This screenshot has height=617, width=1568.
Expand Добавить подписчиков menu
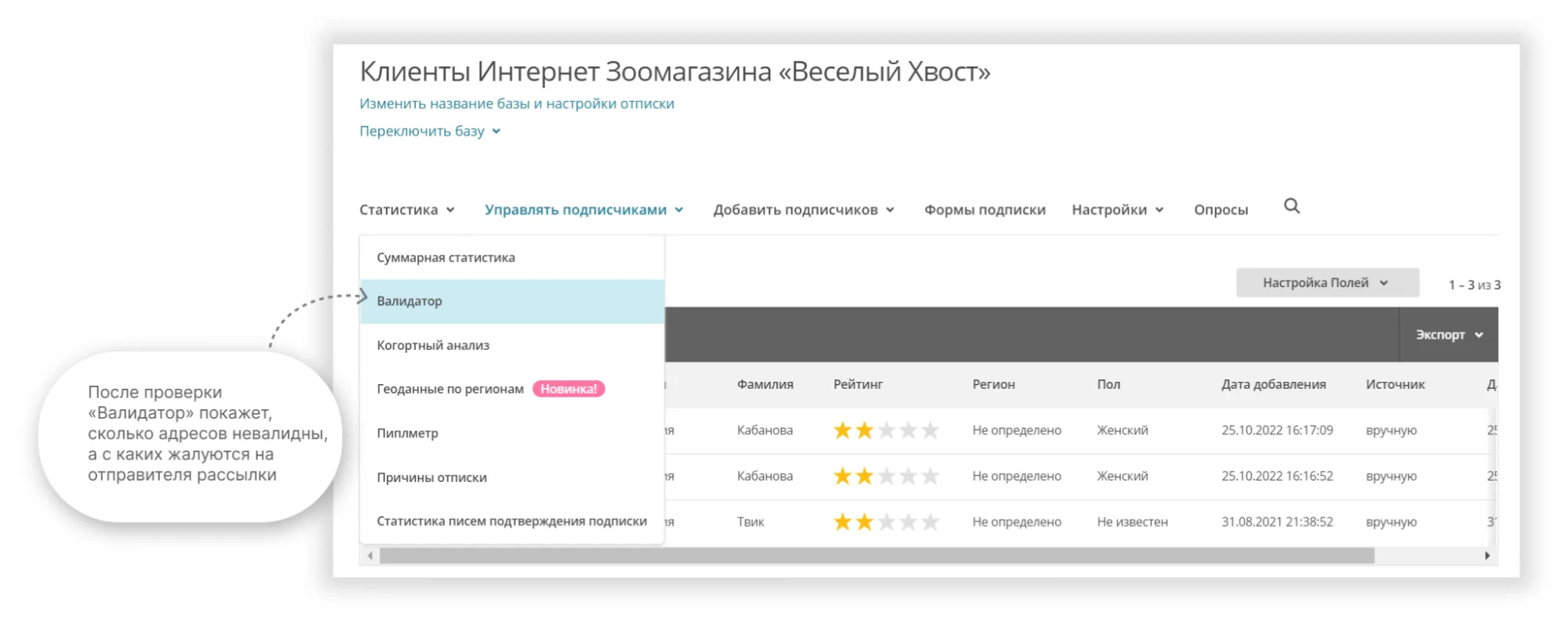coord(803,209)
